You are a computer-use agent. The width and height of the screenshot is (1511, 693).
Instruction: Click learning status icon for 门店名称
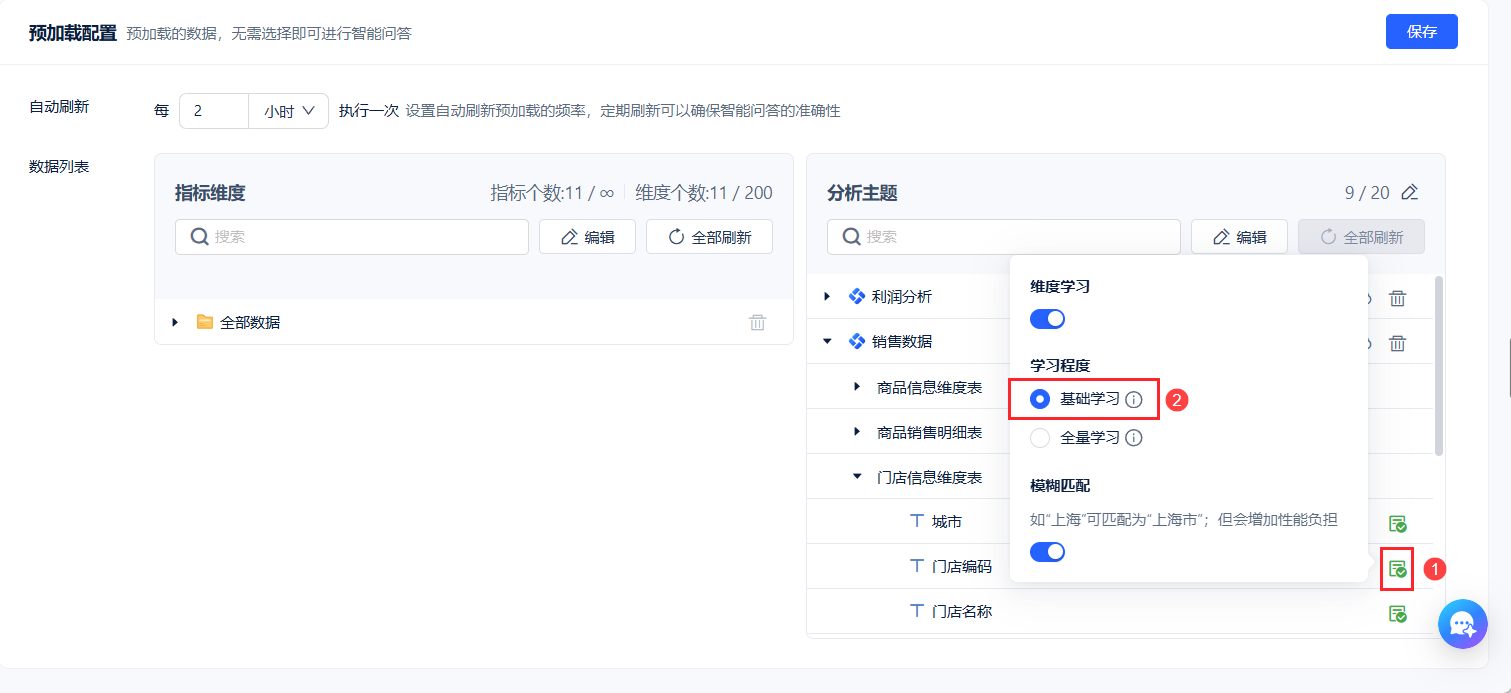[1397, 613]
